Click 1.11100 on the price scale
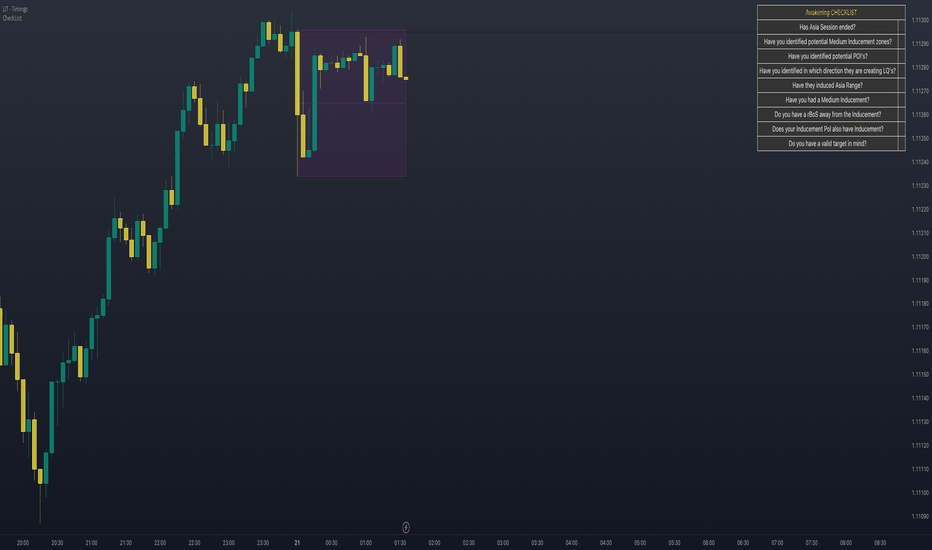 click(920, 493)
